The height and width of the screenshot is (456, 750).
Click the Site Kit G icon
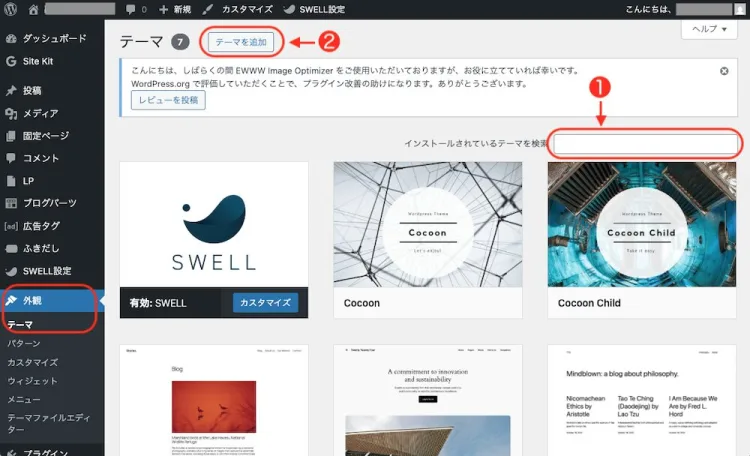tap(11, 61)
